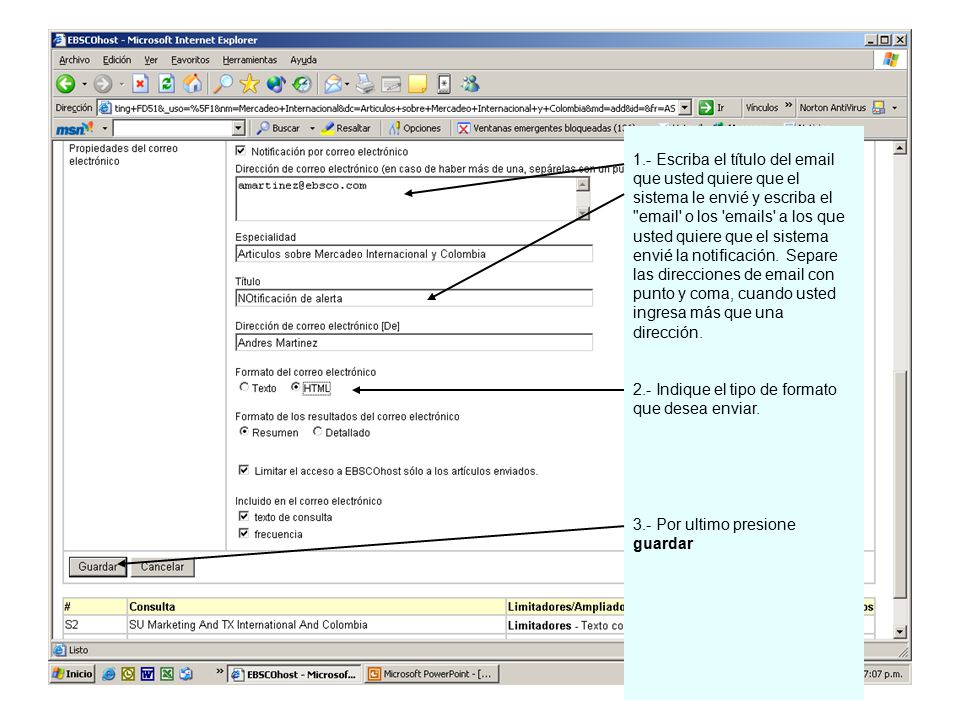Click the device-shaped toolbar icon
Screen dimensions: 960x720
444,84
